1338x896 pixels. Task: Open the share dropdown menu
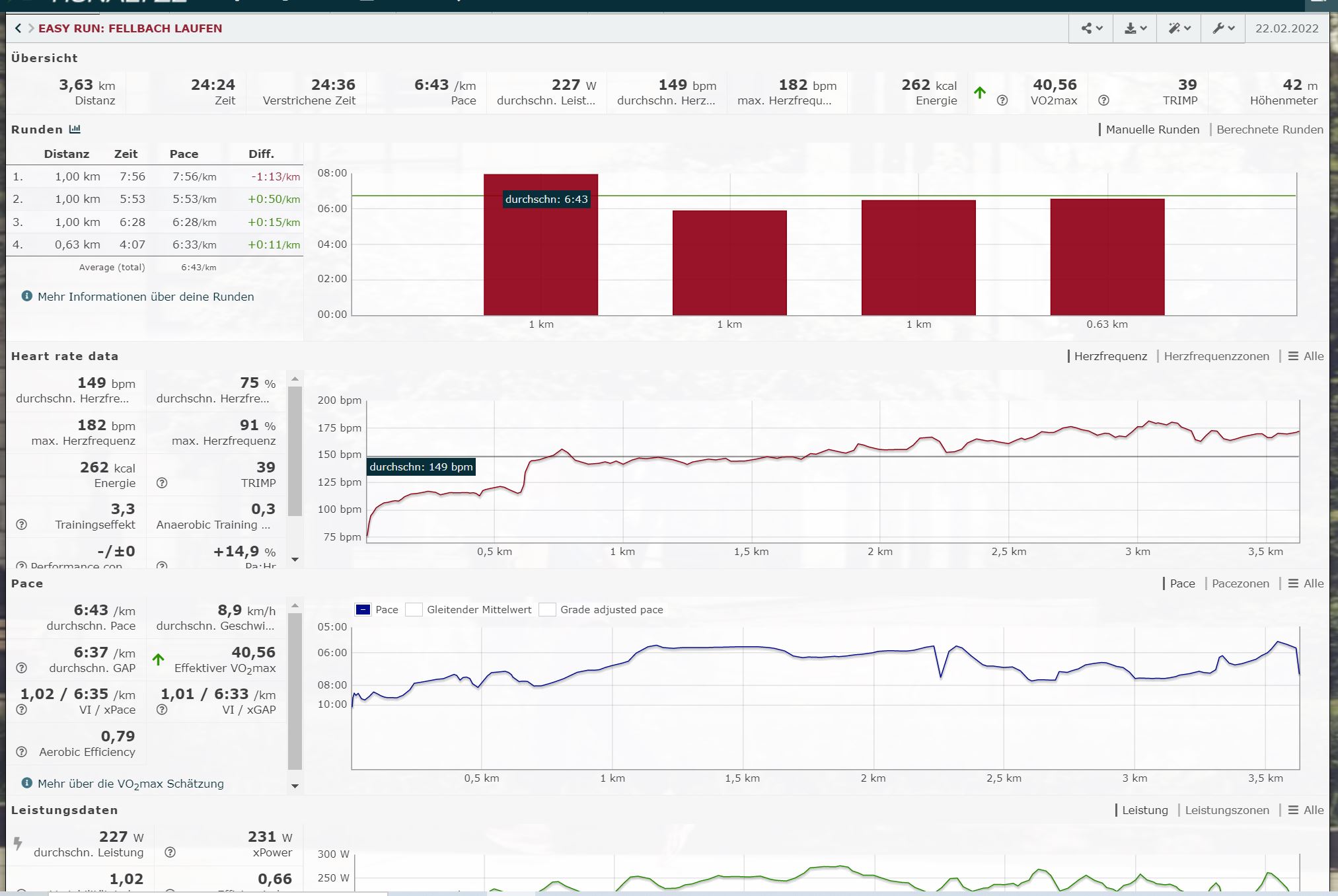coord(1091,28)
